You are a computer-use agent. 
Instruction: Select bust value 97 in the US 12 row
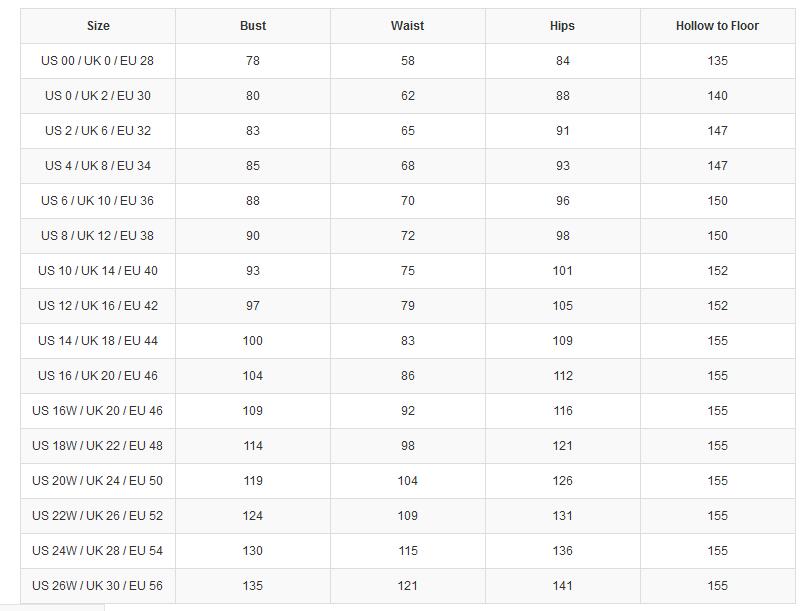[x=253, y=306]
